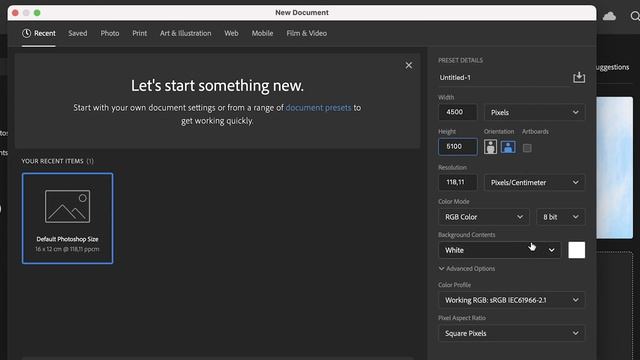Click the search magnifier icon at top right
This screenshot has width=640, height=360.
pos(635,16)
